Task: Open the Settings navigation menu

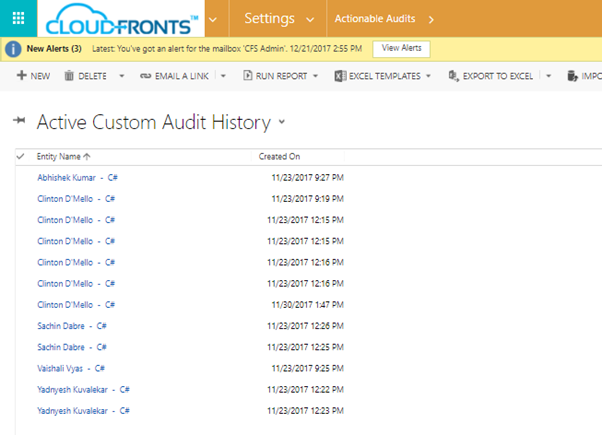Action: tap(270, 18)
